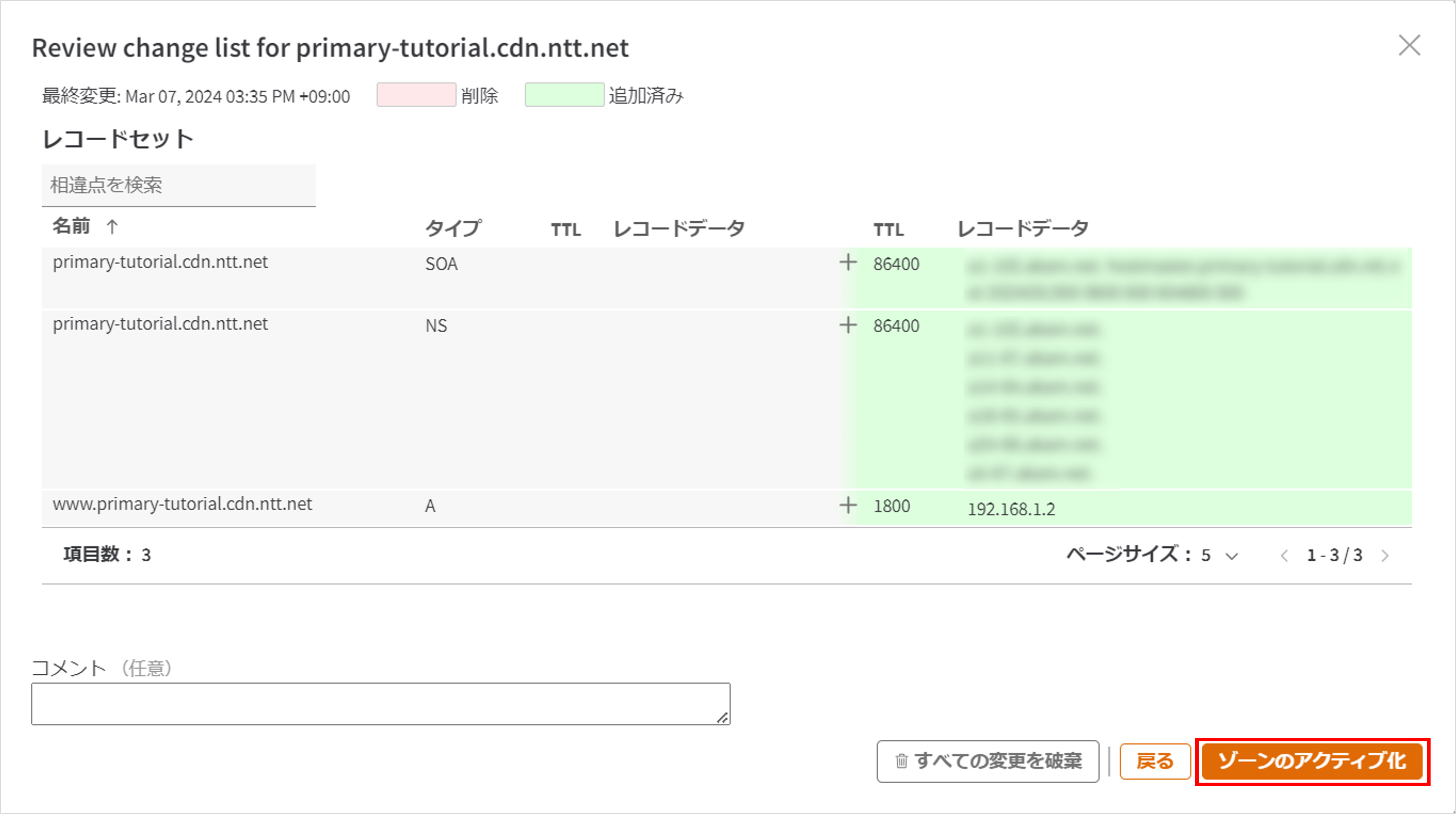1456x814 pixels.
Task: Click the sort arrow next to 名前
Action: (x=112, y=227)
